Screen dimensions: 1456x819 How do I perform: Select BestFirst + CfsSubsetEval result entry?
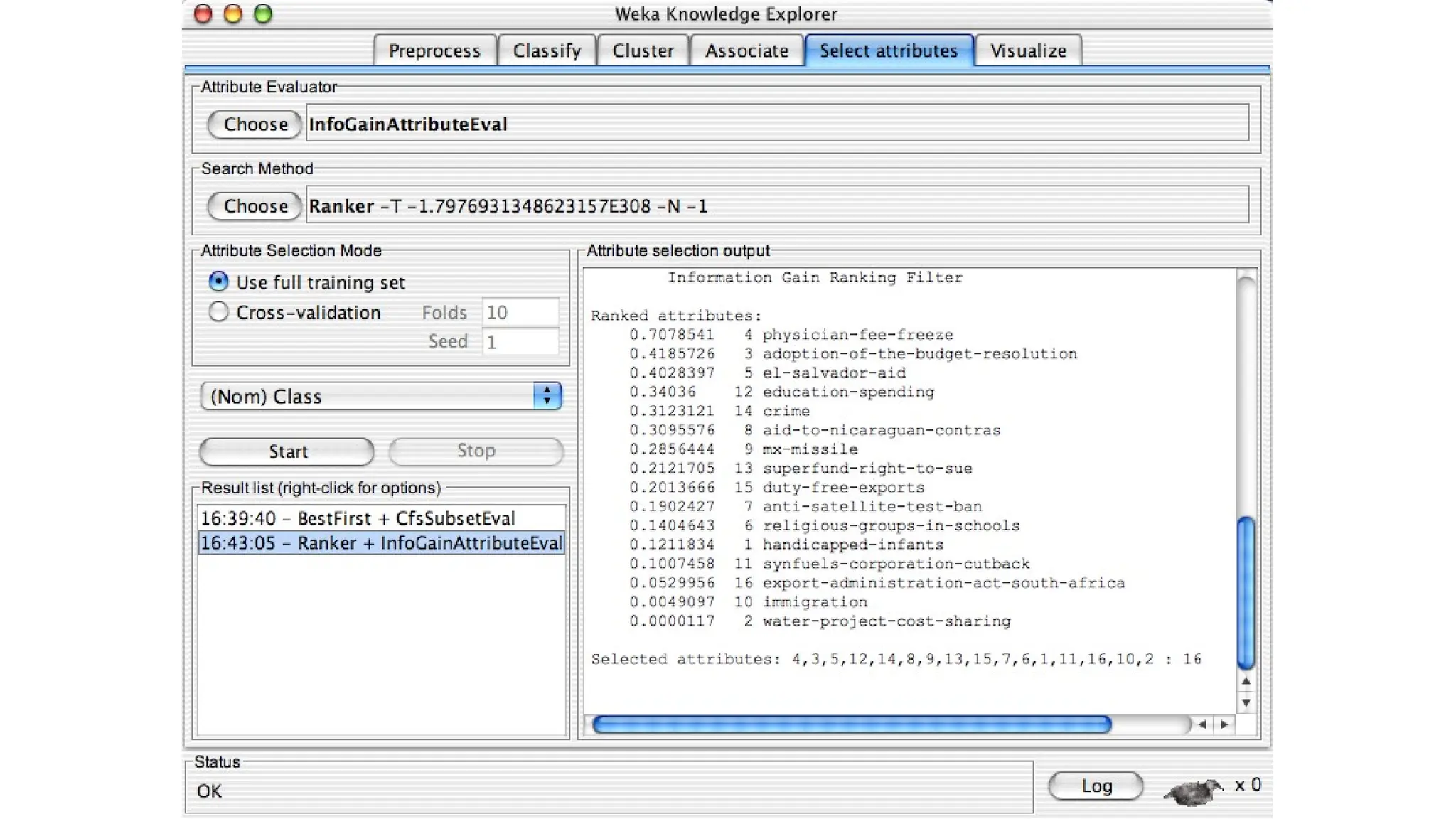(x=358, y=518)
